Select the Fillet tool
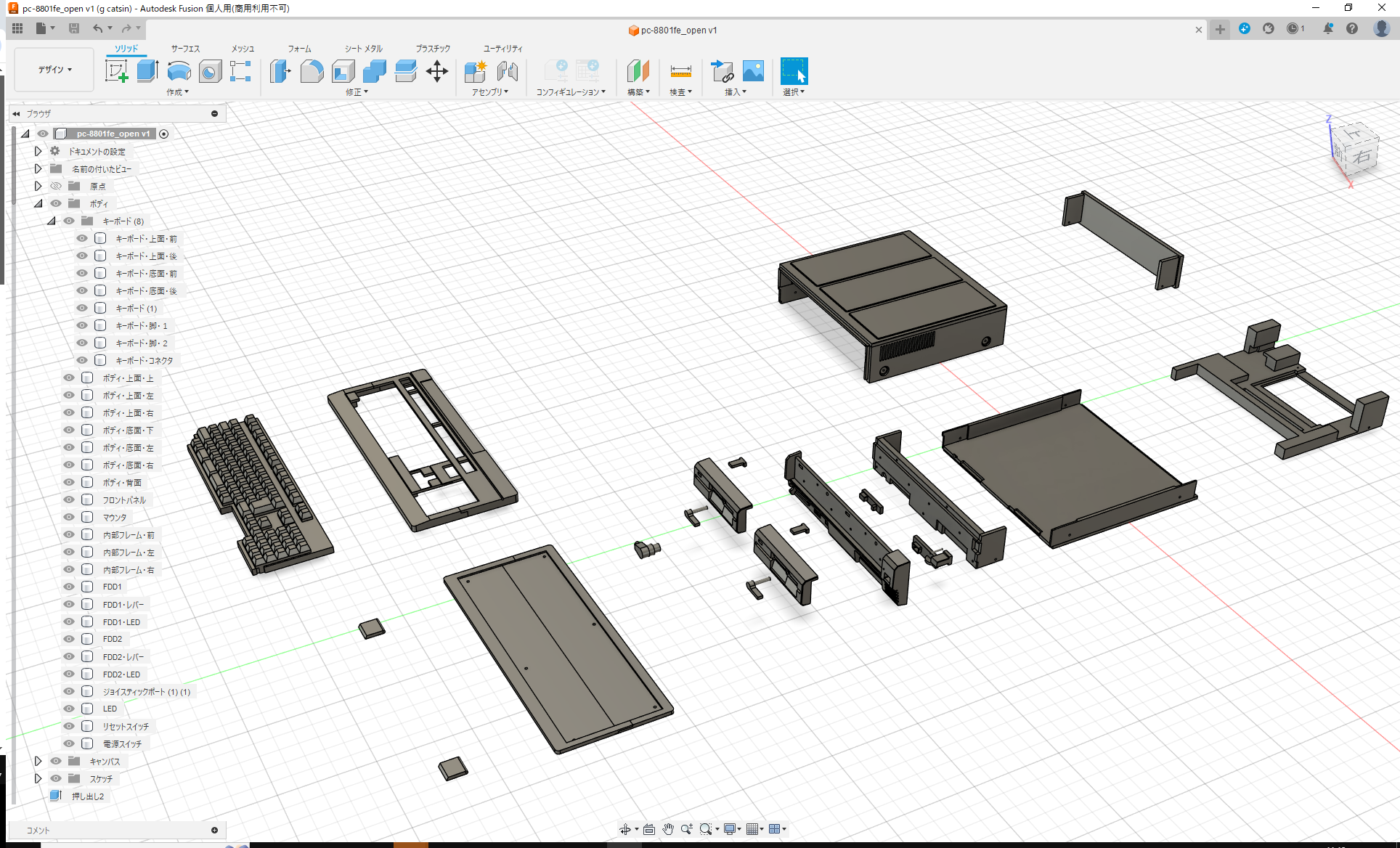 [312, 71]
